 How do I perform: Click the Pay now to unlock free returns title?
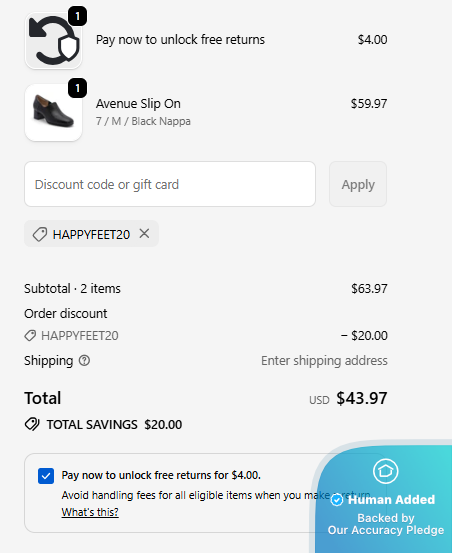[x=180, y=40]
